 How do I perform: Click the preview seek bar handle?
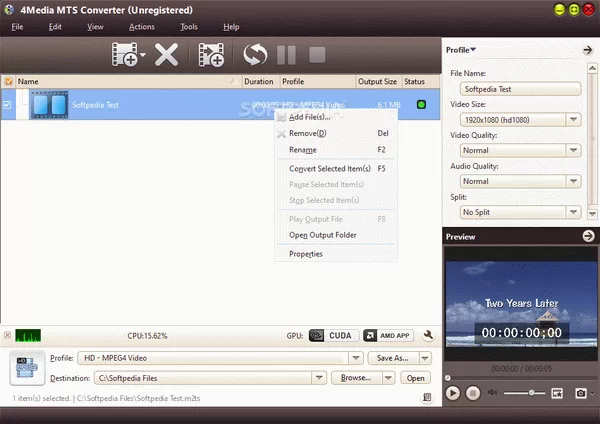pyautogui.click(x=448, y=378)
